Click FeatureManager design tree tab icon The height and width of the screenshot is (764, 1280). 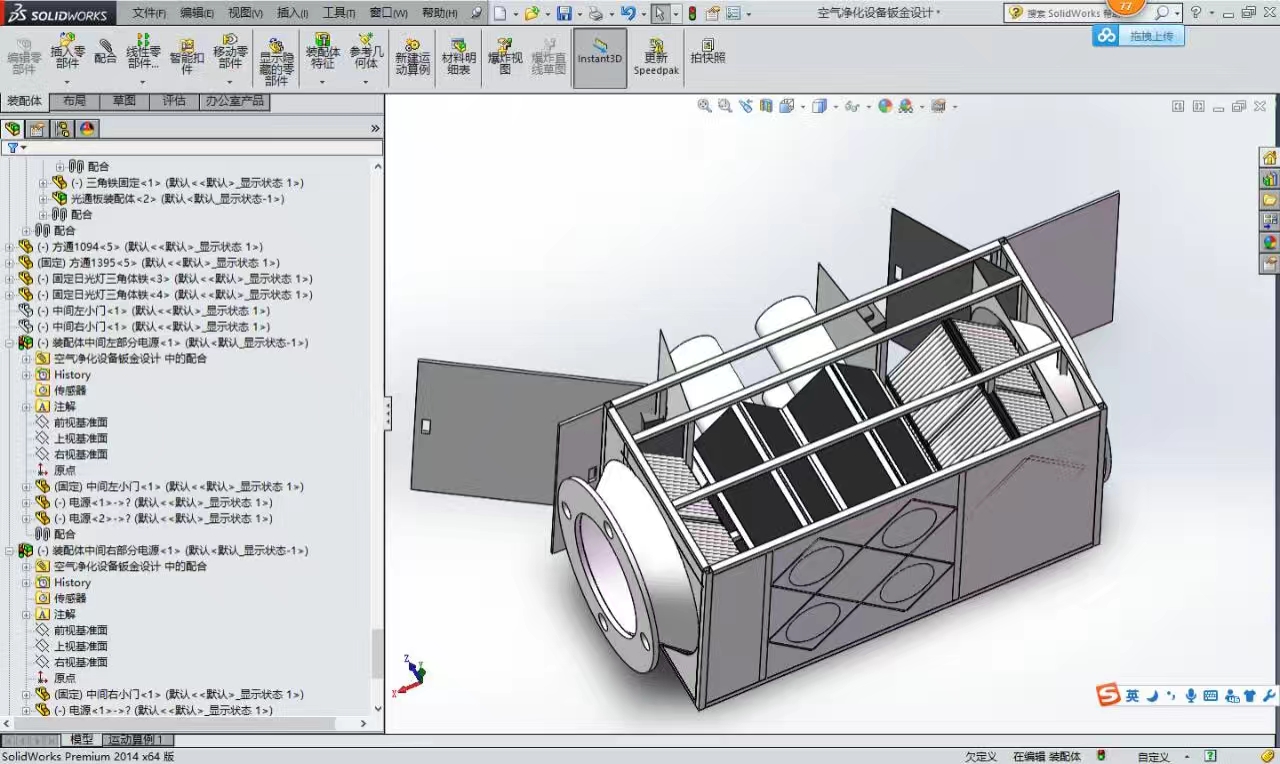12,129
